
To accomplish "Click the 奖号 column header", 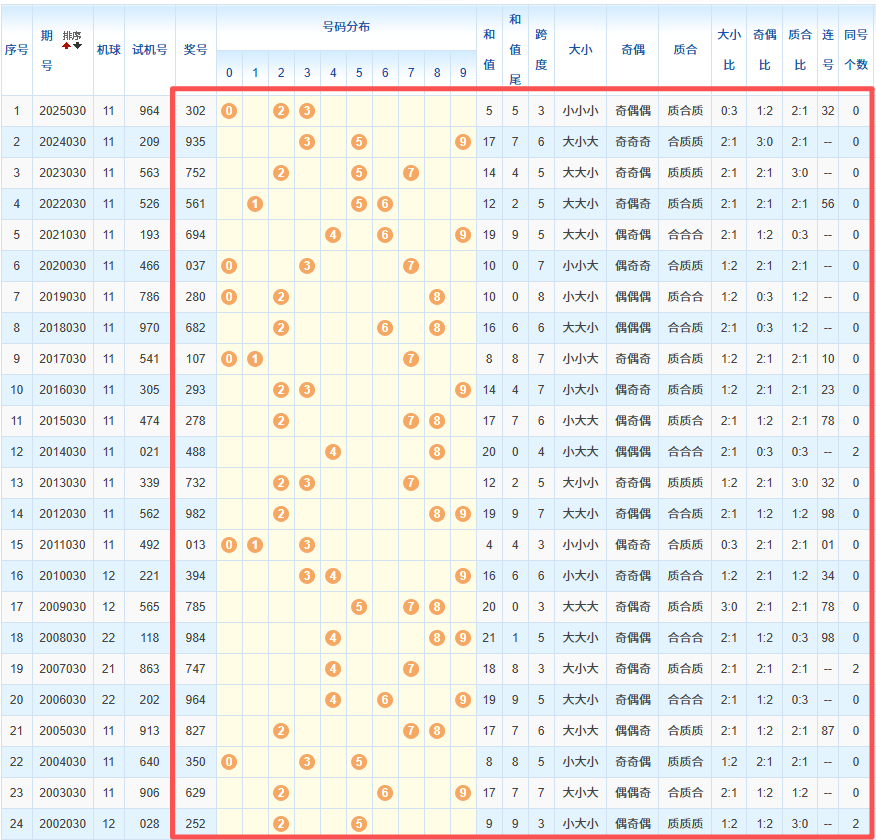I will (x=196, y=49).
